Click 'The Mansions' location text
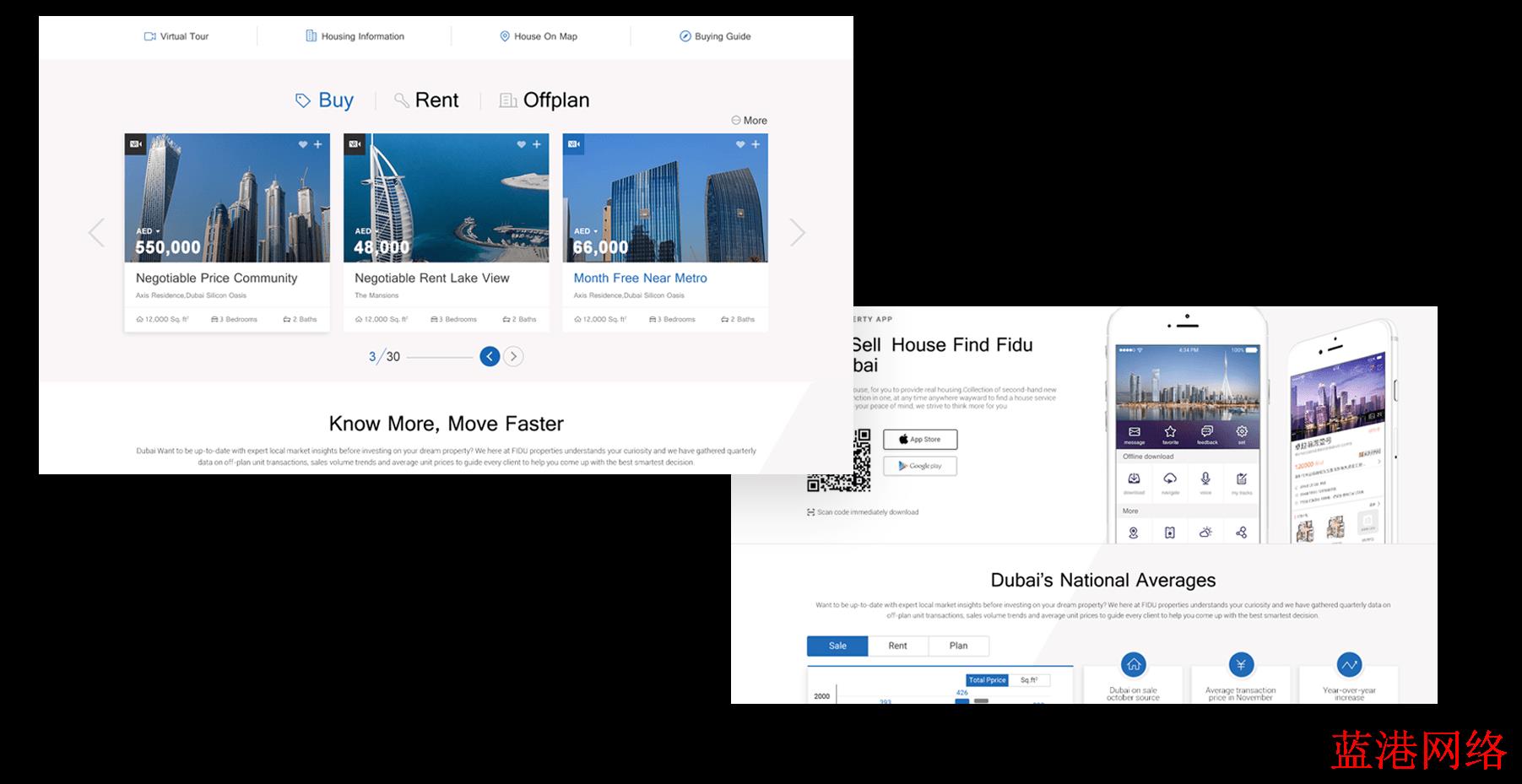Image resolution: width=1522 pixels, height=784 pixels. point(376,295)
